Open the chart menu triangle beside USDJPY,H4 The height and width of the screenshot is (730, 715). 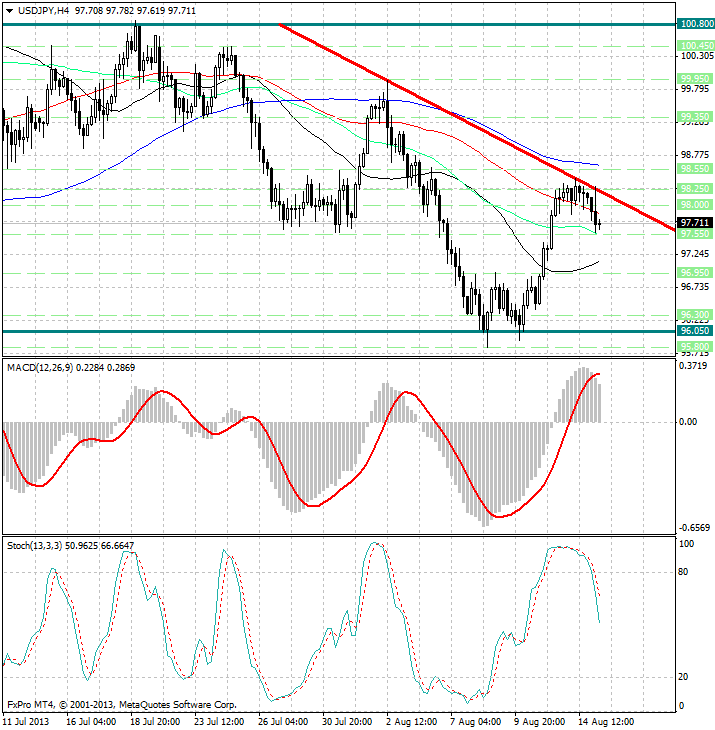pyautogui.click(x=9, y=11)
